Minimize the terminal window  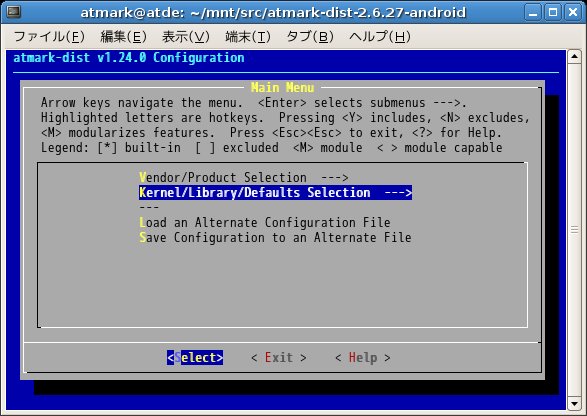click(533, 12)
